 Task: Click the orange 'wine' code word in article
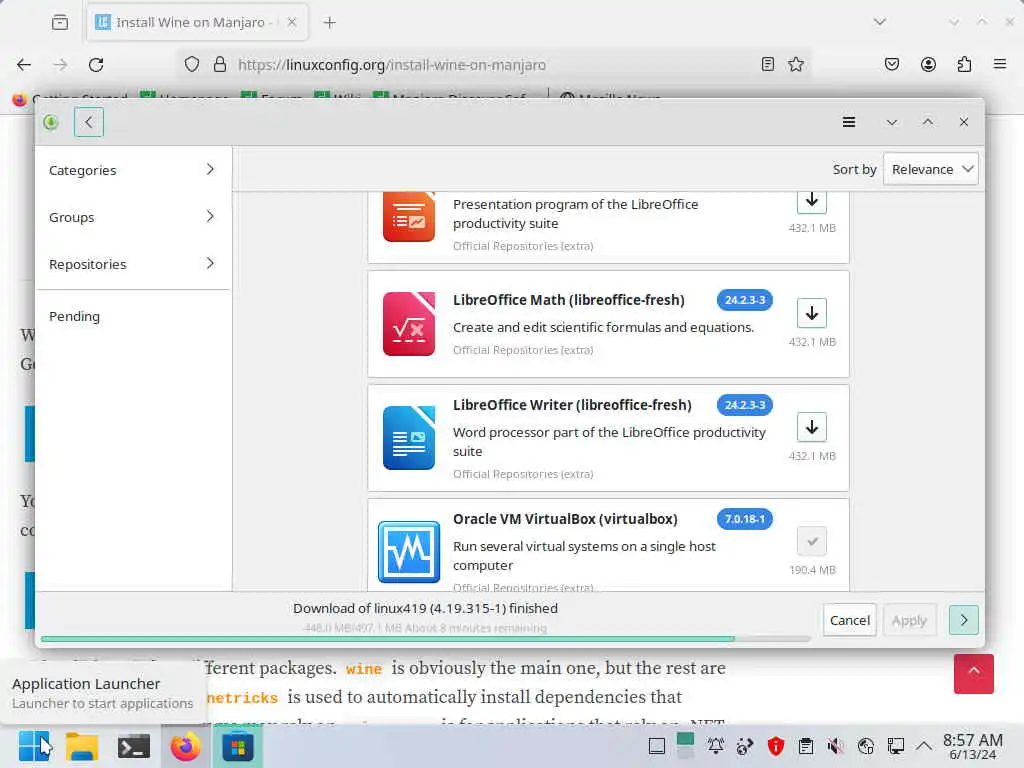(x=364, y=669)
